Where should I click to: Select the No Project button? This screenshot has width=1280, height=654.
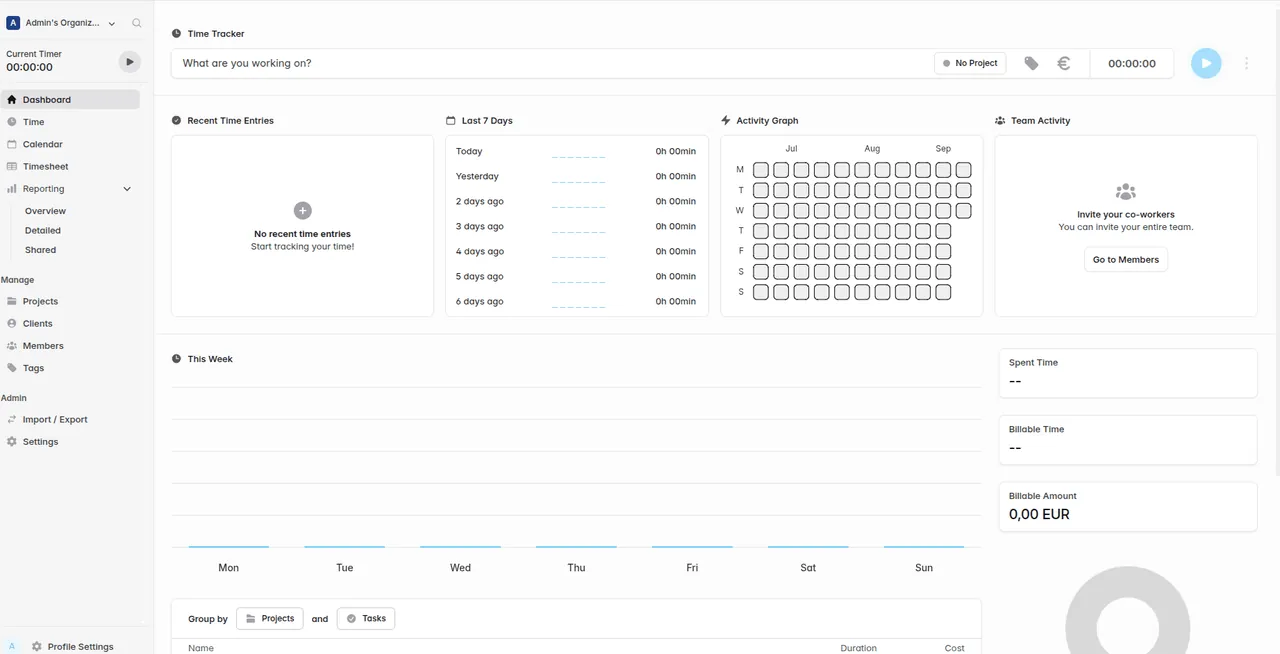[970, 63]
